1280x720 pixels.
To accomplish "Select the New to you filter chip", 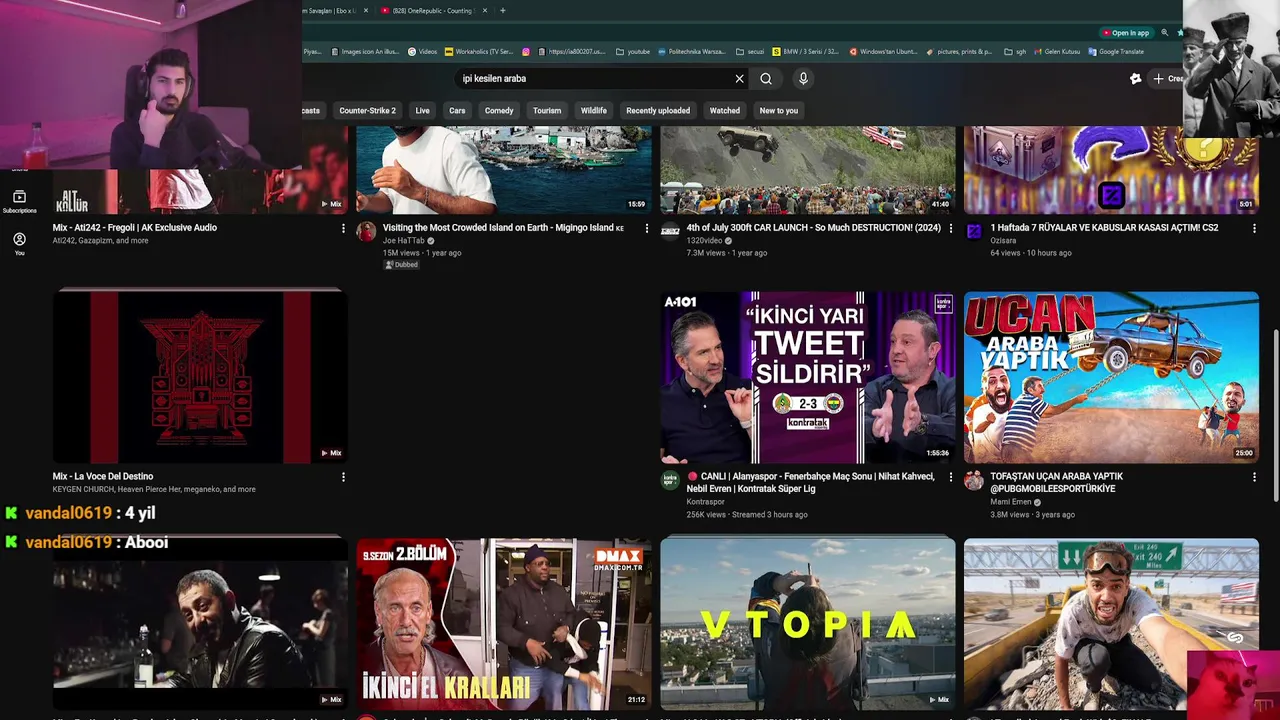I will pyautogui.click(x=779, y=111).
